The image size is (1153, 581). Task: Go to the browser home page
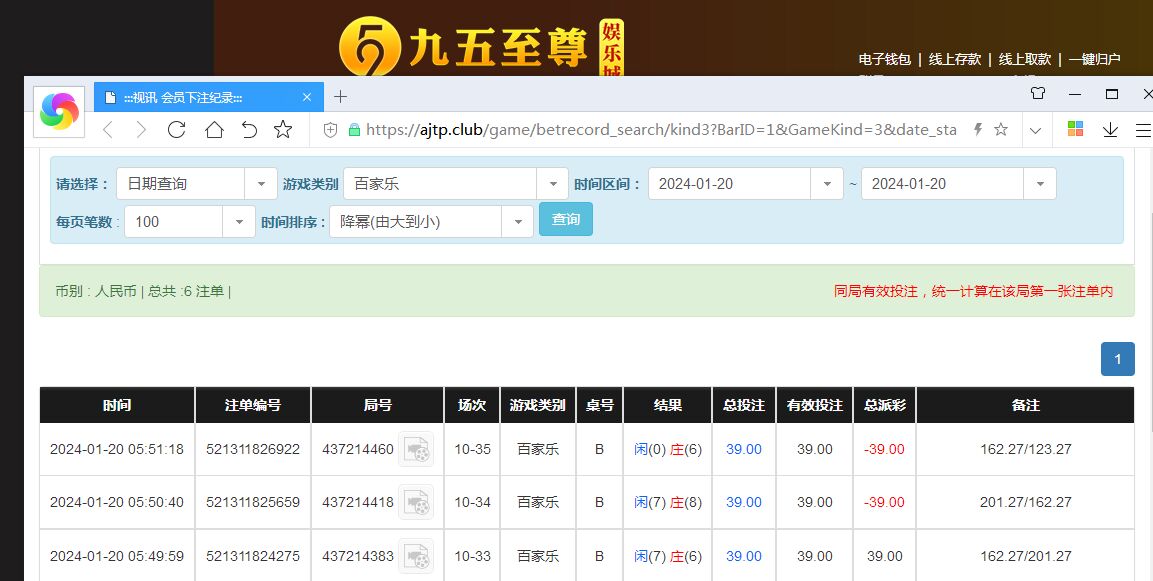tap(213, 130)
